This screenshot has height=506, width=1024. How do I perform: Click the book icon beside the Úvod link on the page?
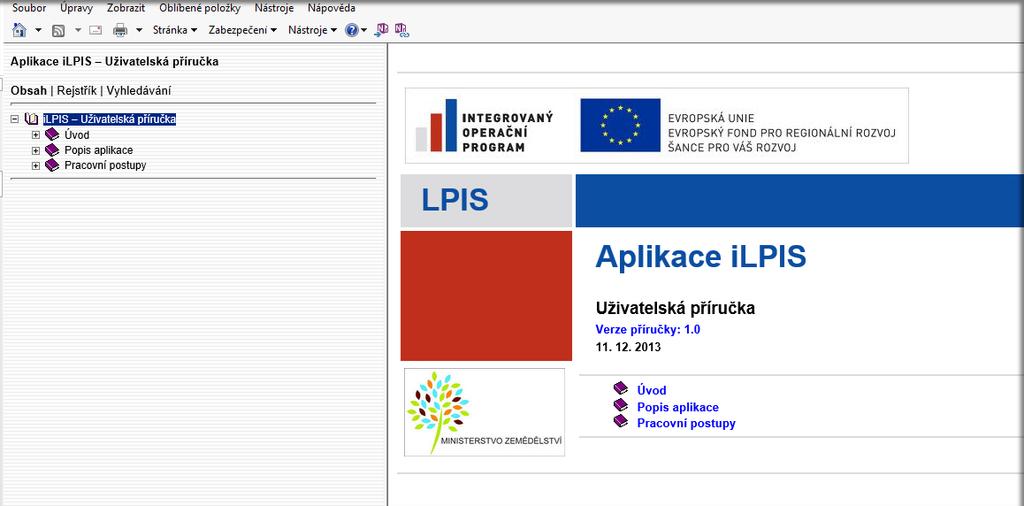pyautogui.click(x=620, y=388)
